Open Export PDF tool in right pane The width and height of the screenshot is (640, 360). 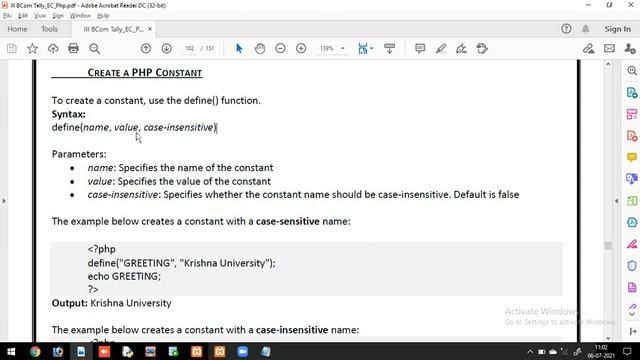coord(632,93)
